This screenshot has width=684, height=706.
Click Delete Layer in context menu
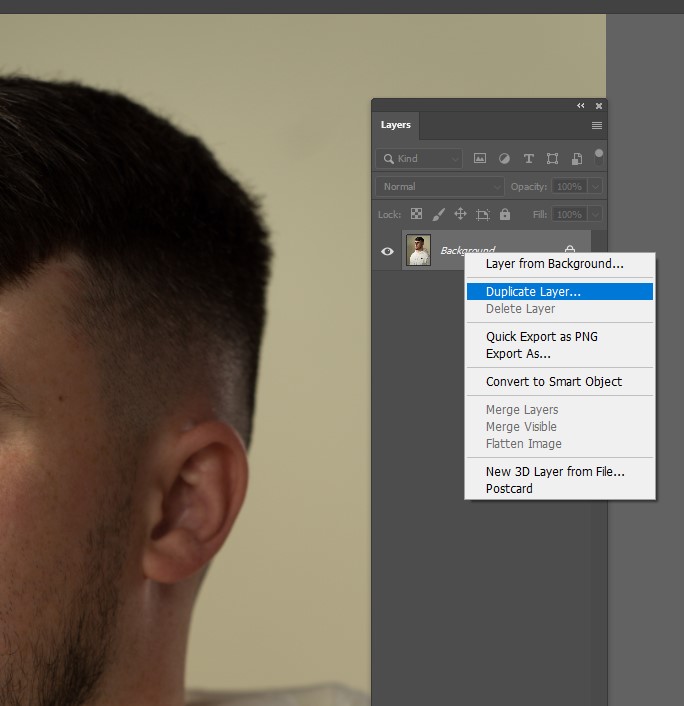coord(560,309)
